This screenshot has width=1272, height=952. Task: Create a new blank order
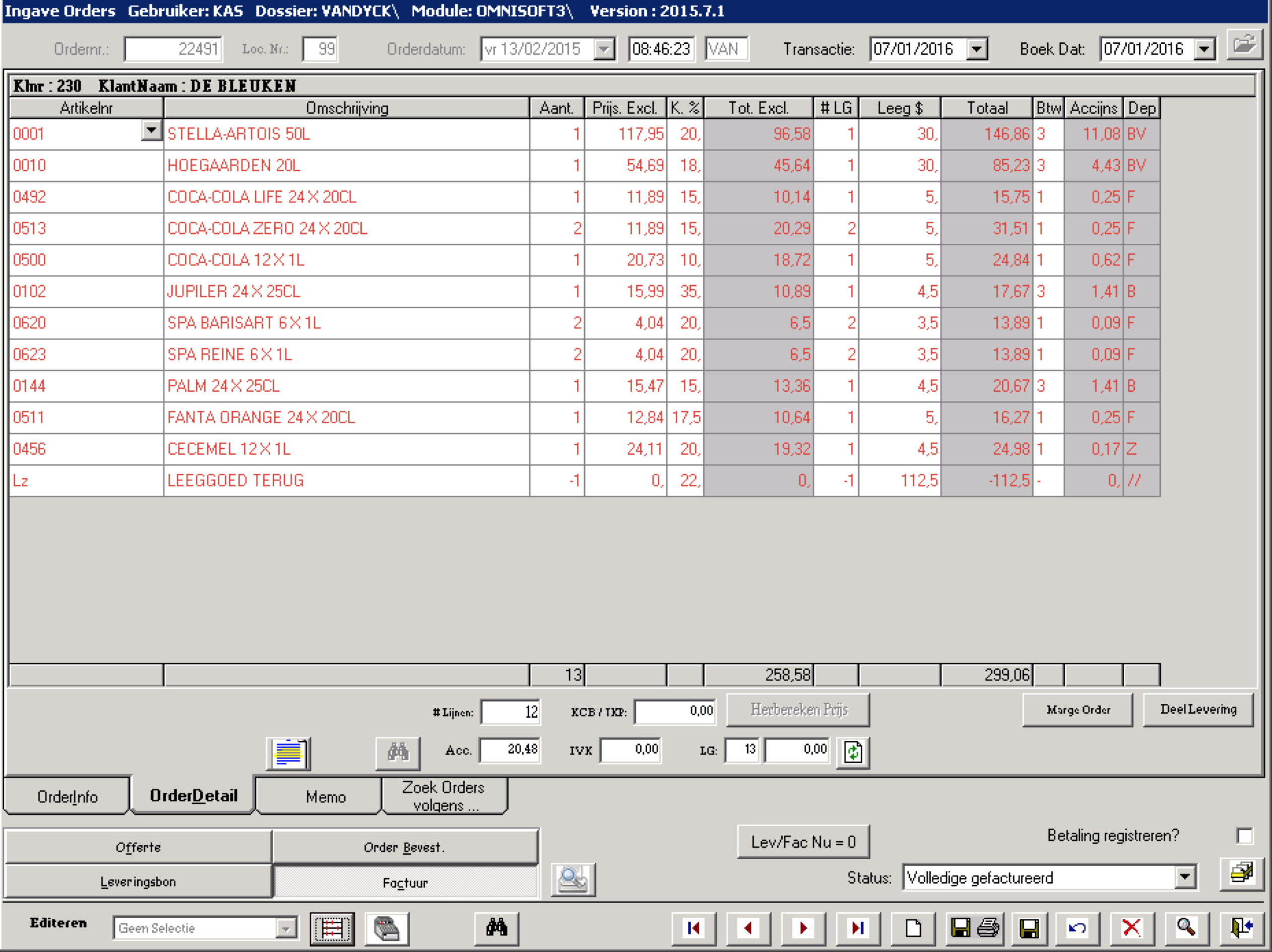pos(913,928)
